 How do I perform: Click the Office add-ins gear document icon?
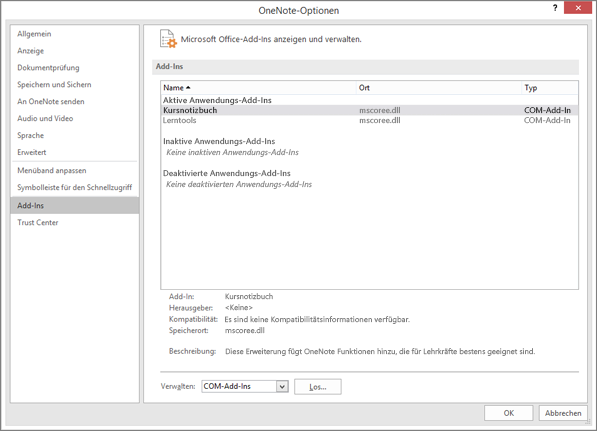[x=168, y=39]
